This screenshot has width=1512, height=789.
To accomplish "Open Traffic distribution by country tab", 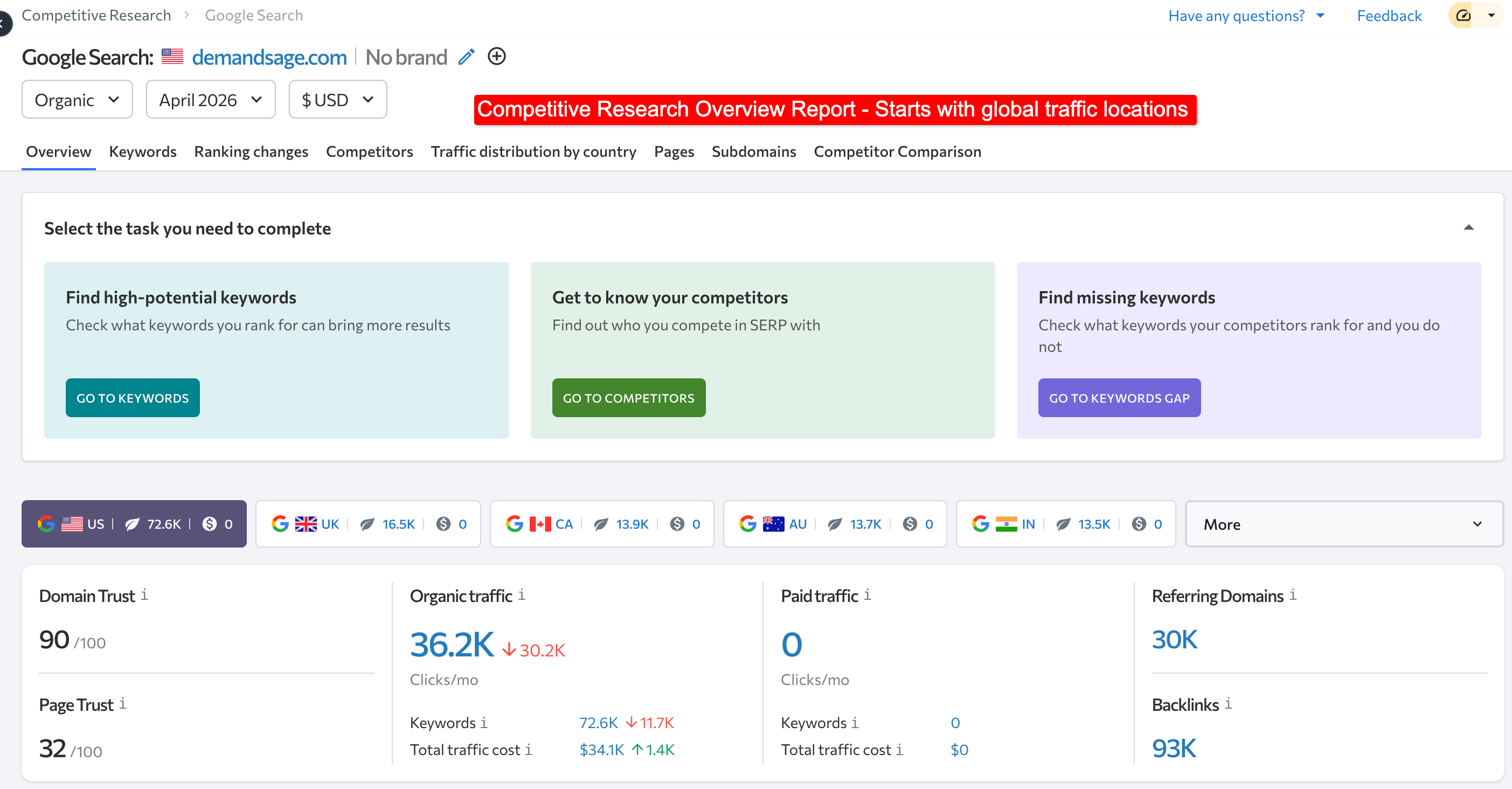I will pyautogui.click(x=533, y=151).
